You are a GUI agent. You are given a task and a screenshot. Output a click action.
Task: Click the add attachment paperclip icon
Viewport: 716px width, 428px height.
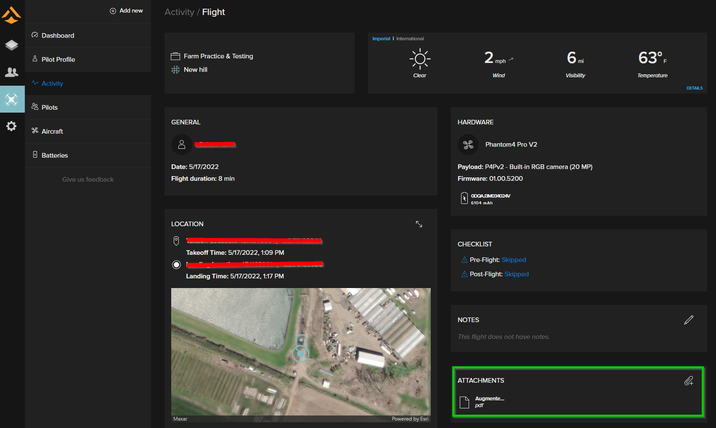688,381
